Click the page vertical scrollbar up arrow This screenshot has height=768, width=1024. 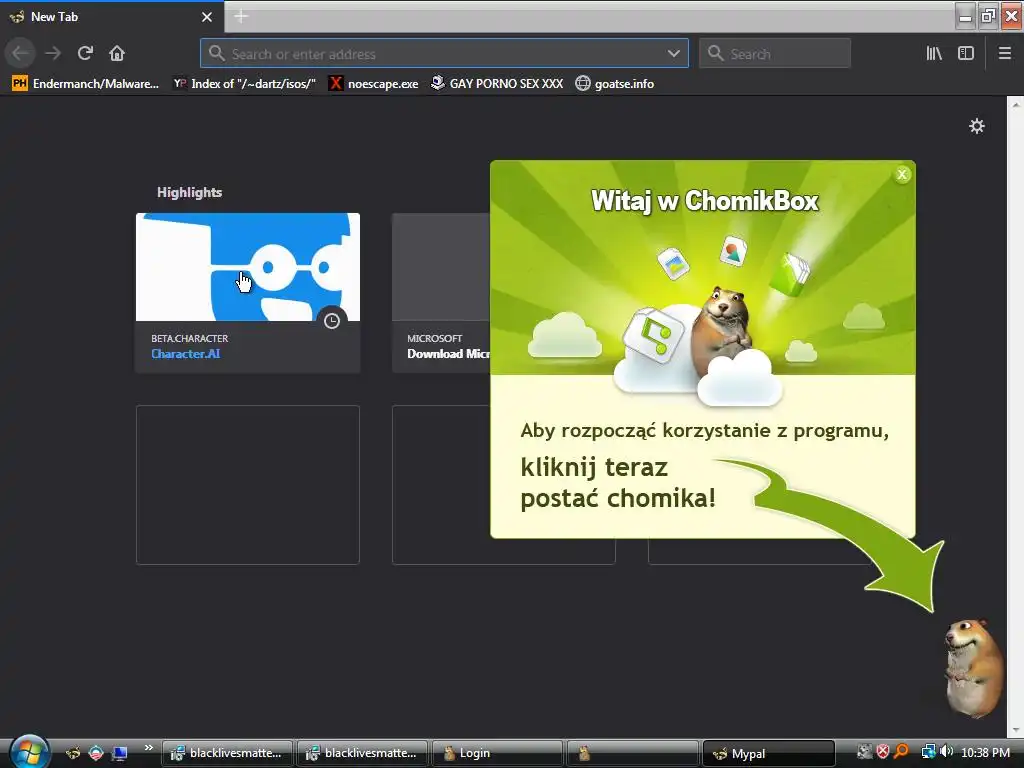pyautogui.click(x=1016, y=103)
